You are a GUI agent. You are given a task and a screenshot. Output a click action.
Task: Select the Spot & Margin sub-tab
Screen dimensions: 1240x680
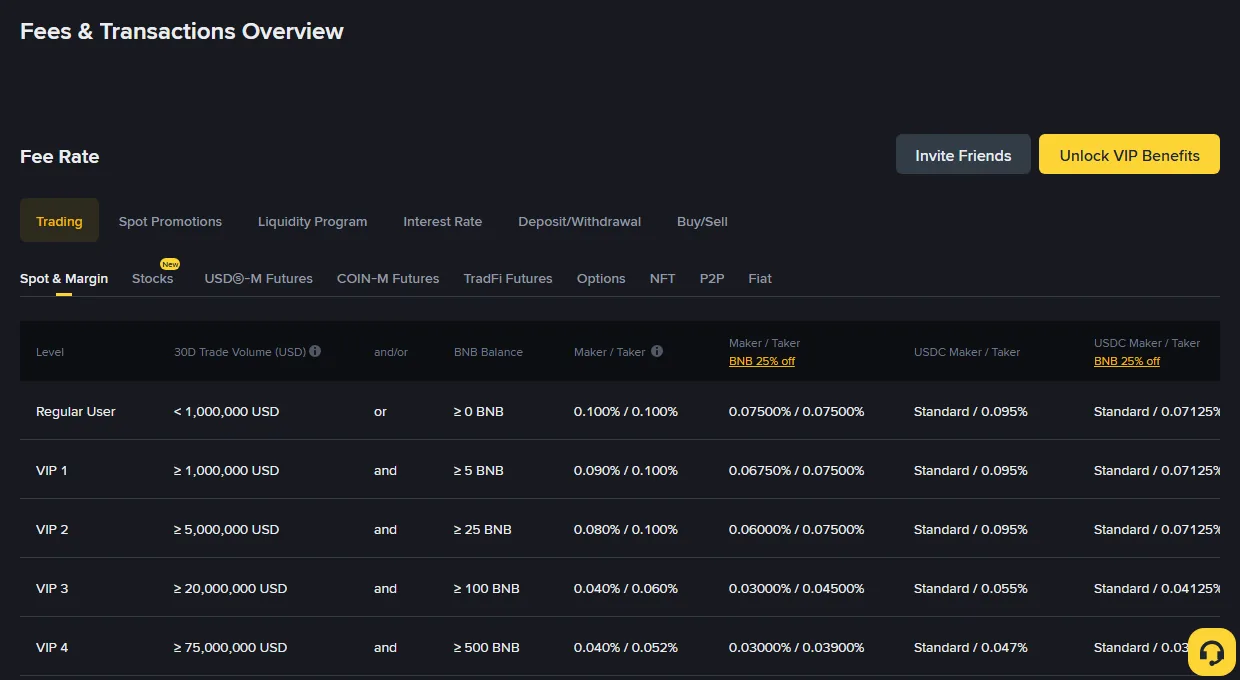[x=64, y=278]
